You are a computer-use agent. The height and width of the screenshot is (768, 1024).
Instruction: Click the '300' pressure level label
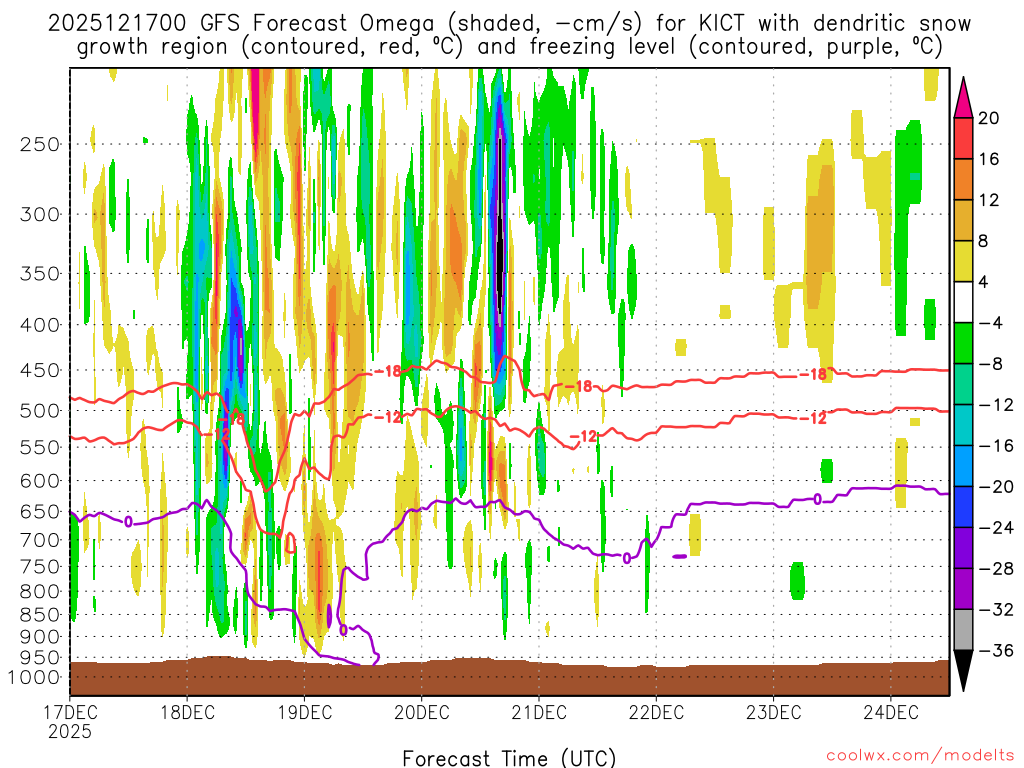(39, 214)
